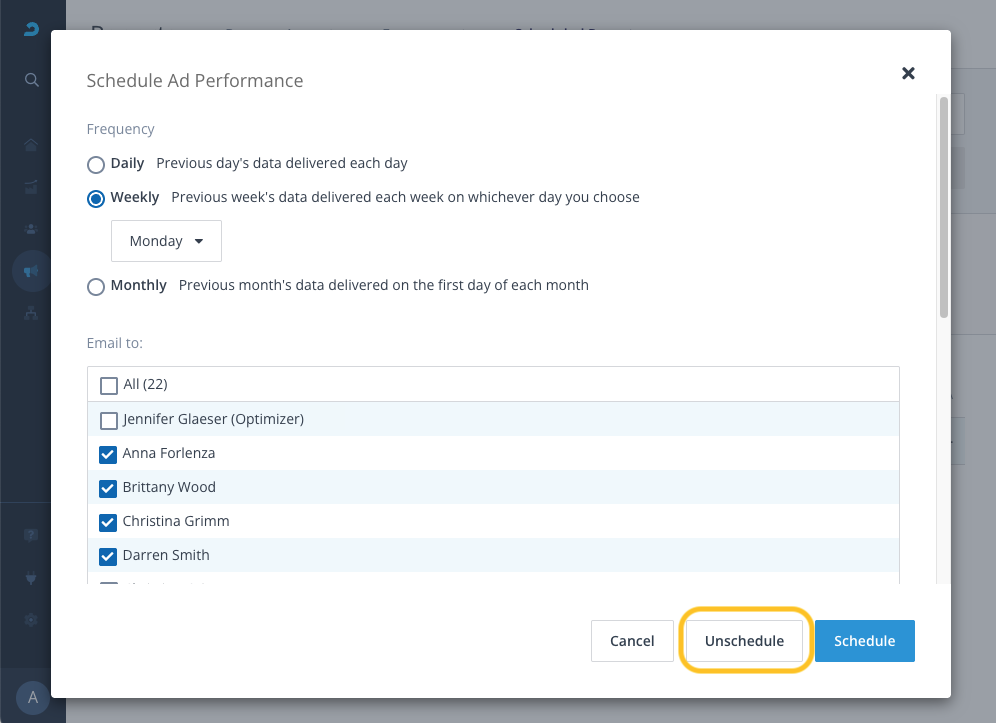
Task: Open the hierarchy icon in sidebar
Action: [x=30, y=313]
